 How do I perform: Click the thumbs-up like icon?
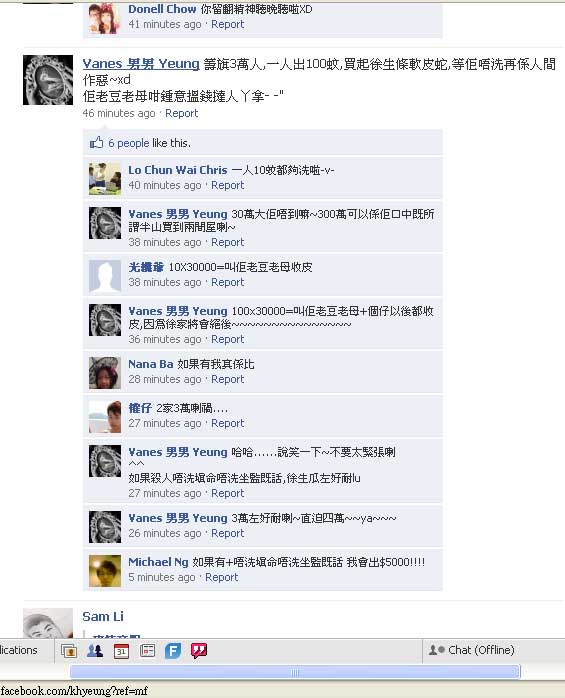point(96,142)
